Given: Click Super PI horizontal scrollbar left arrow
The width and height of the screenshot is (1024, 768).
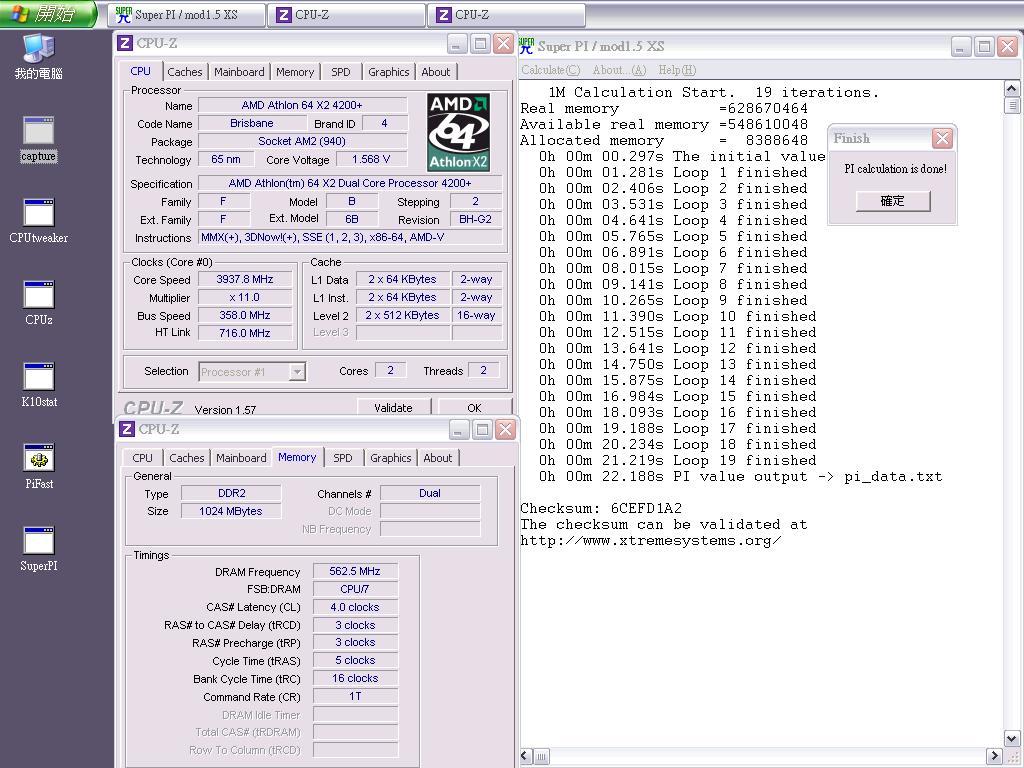Looking at the screenshot, I should tap(526, 756).
